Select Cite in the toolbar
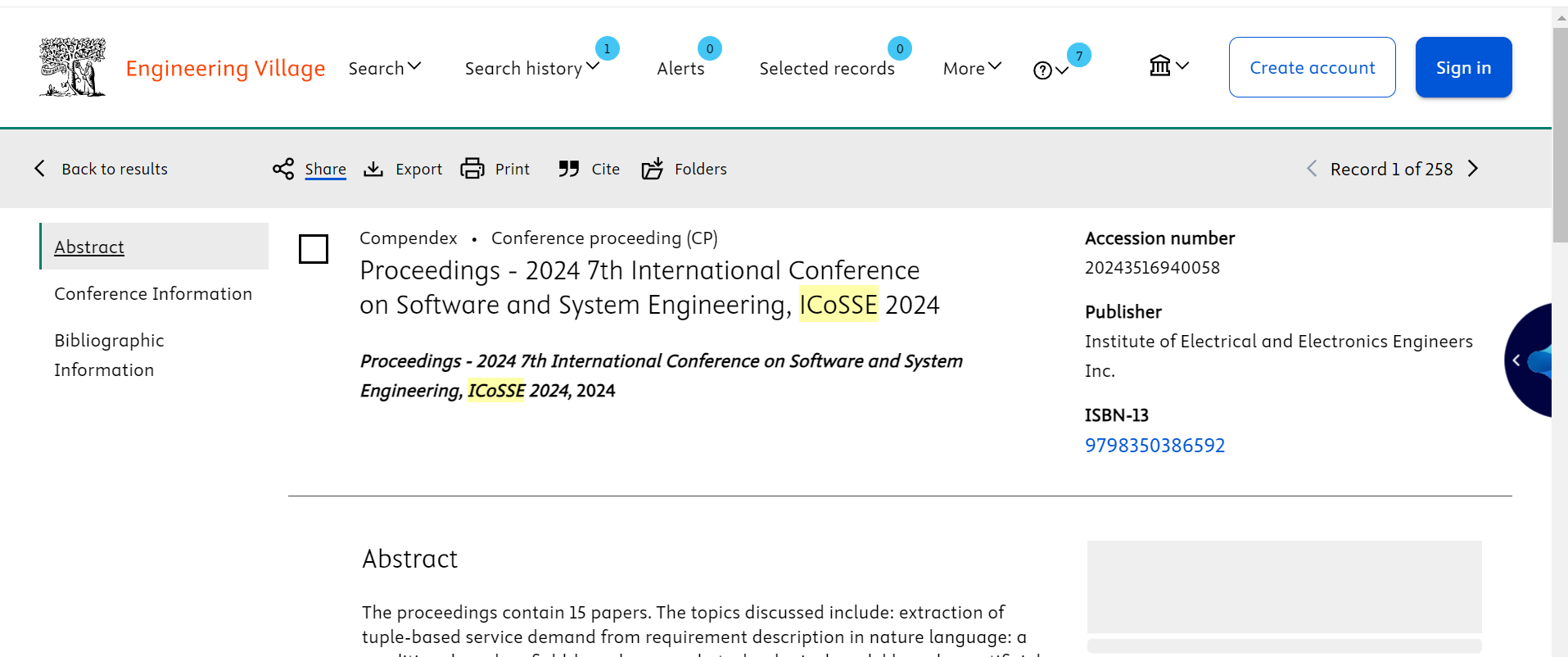Viewport: 1568px width, 657px height. click(x=605, y=169)
